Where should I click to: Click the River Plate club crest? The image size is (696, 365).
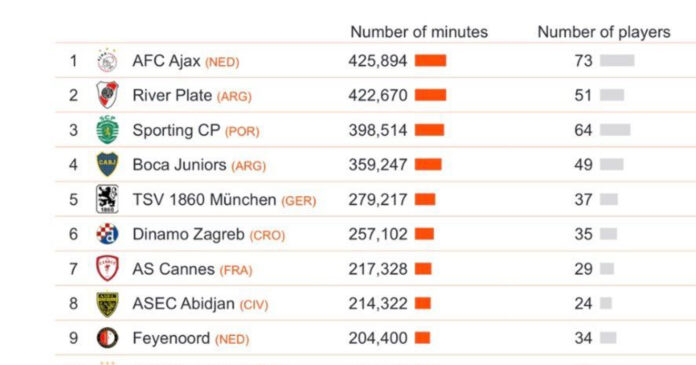[107, 95]
